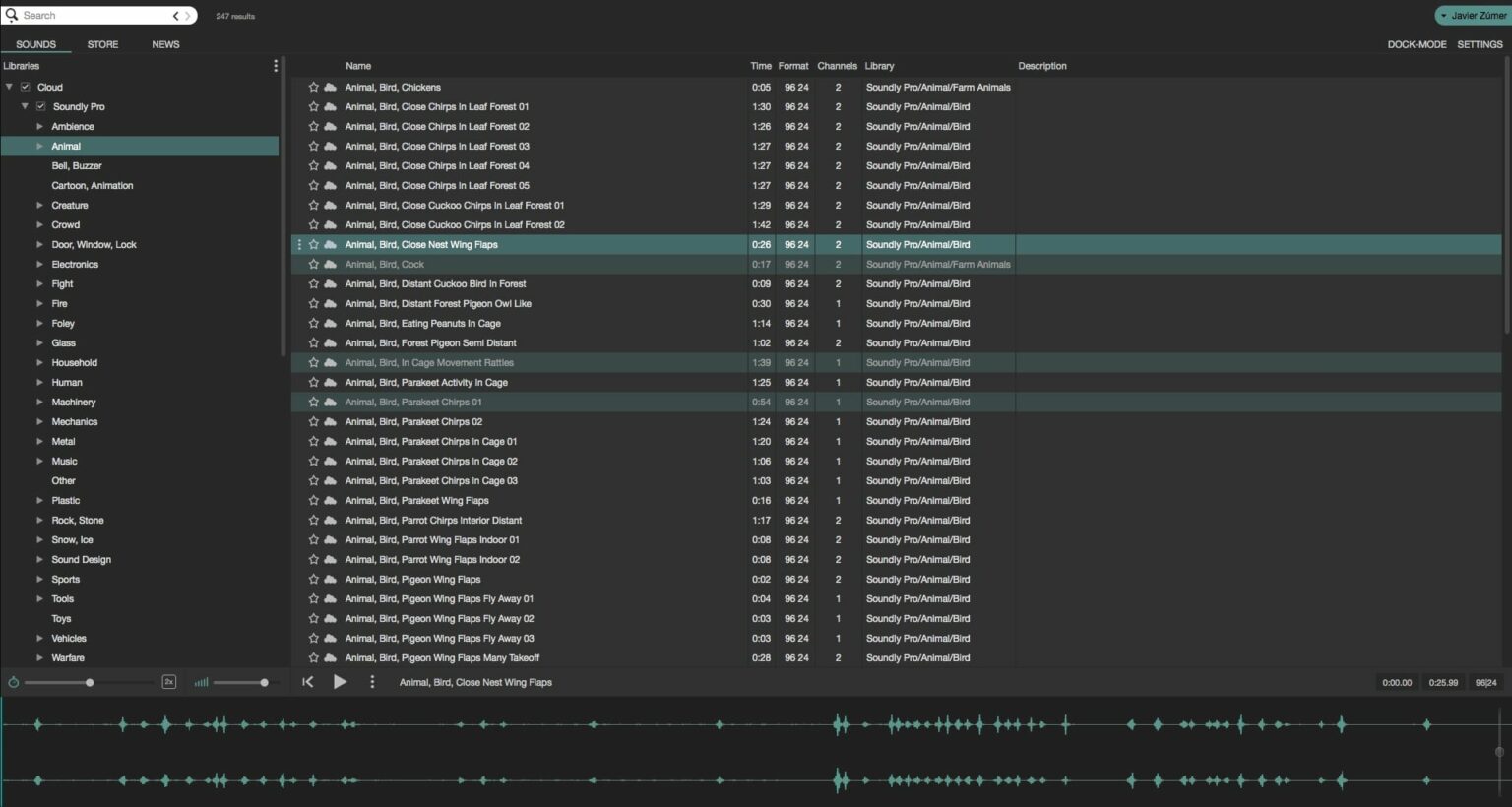Screen dimensions: 1512x807
Task: Uncheck the Cloud library checkbox
Action: click(x=24, y=87)
